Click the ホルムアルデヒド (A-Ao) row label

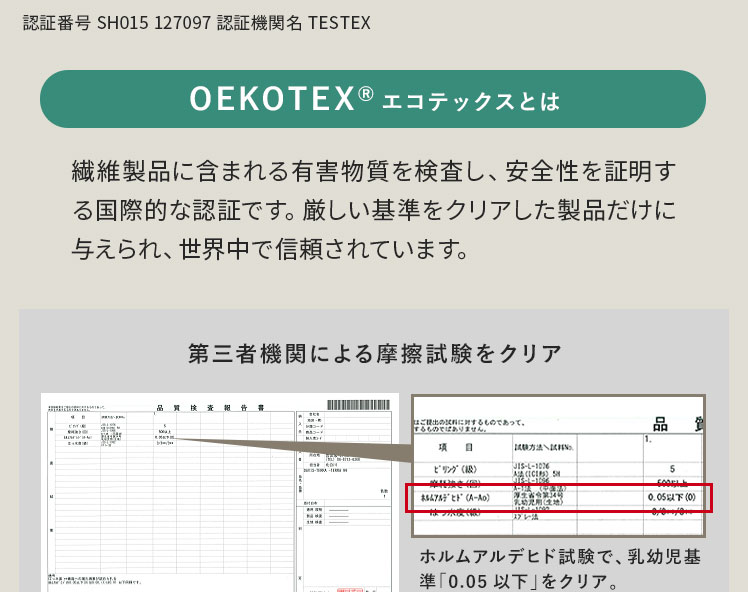[x=455, y=497]
